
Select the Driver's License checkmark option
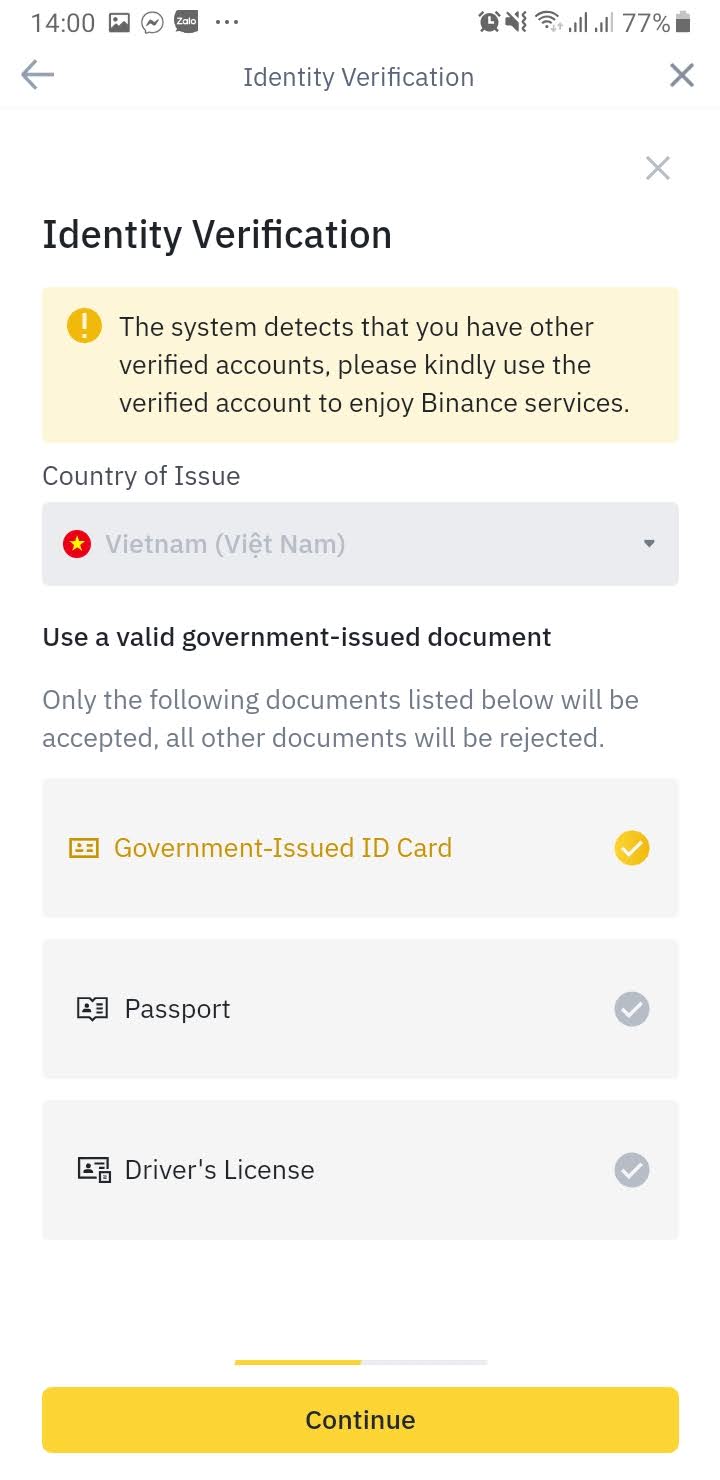coord(632,1170)
